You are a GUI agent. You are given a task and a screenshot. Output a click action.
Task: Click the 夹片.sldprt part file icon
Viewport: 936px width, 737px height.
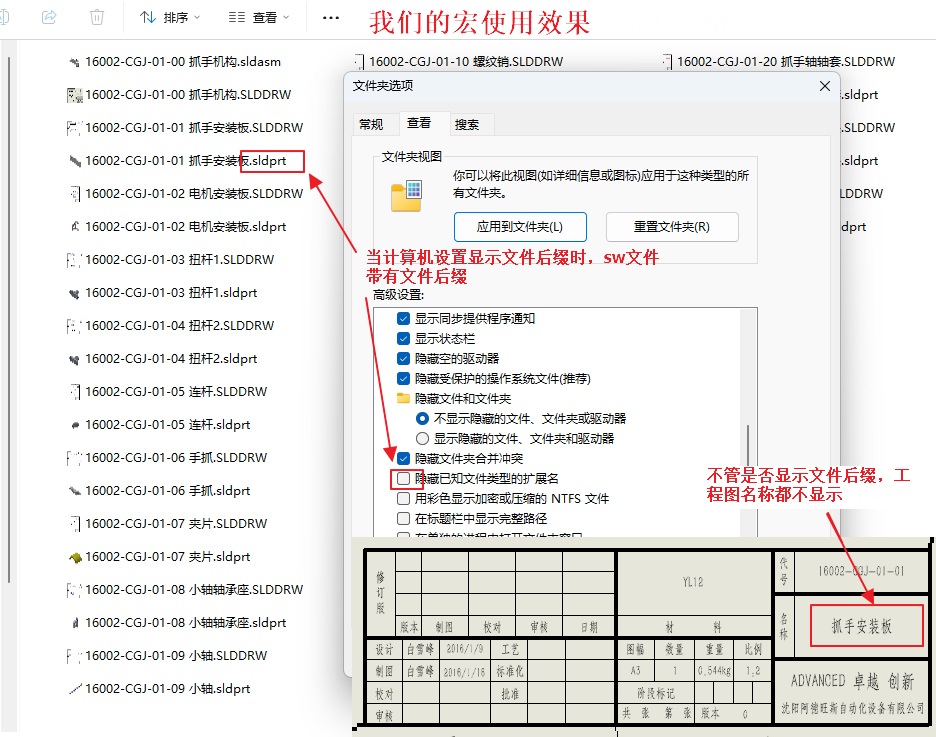click(x=73, y=557)
